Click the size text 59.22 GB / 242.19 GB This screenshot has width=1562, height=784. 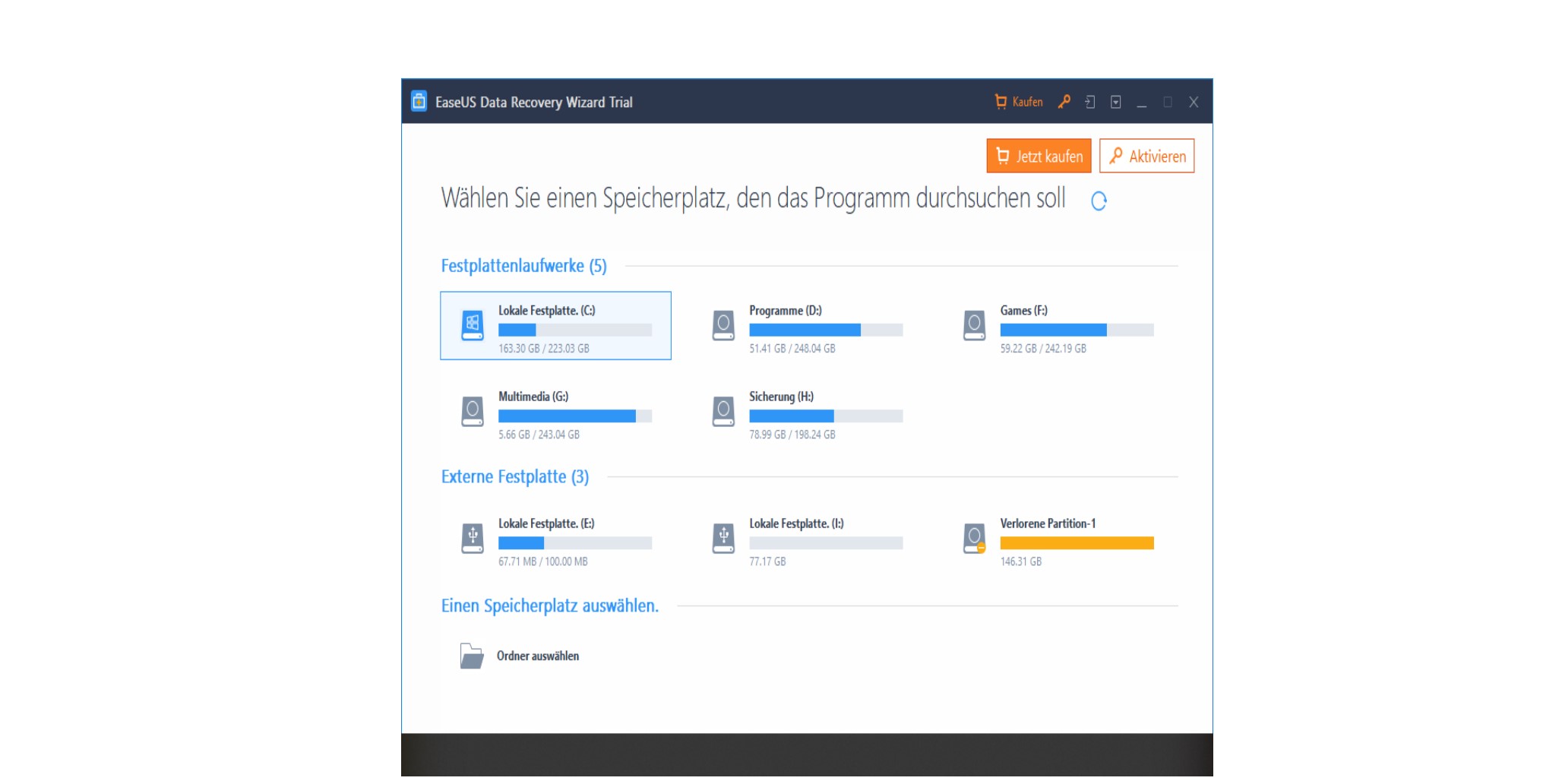click(1042, 349)
